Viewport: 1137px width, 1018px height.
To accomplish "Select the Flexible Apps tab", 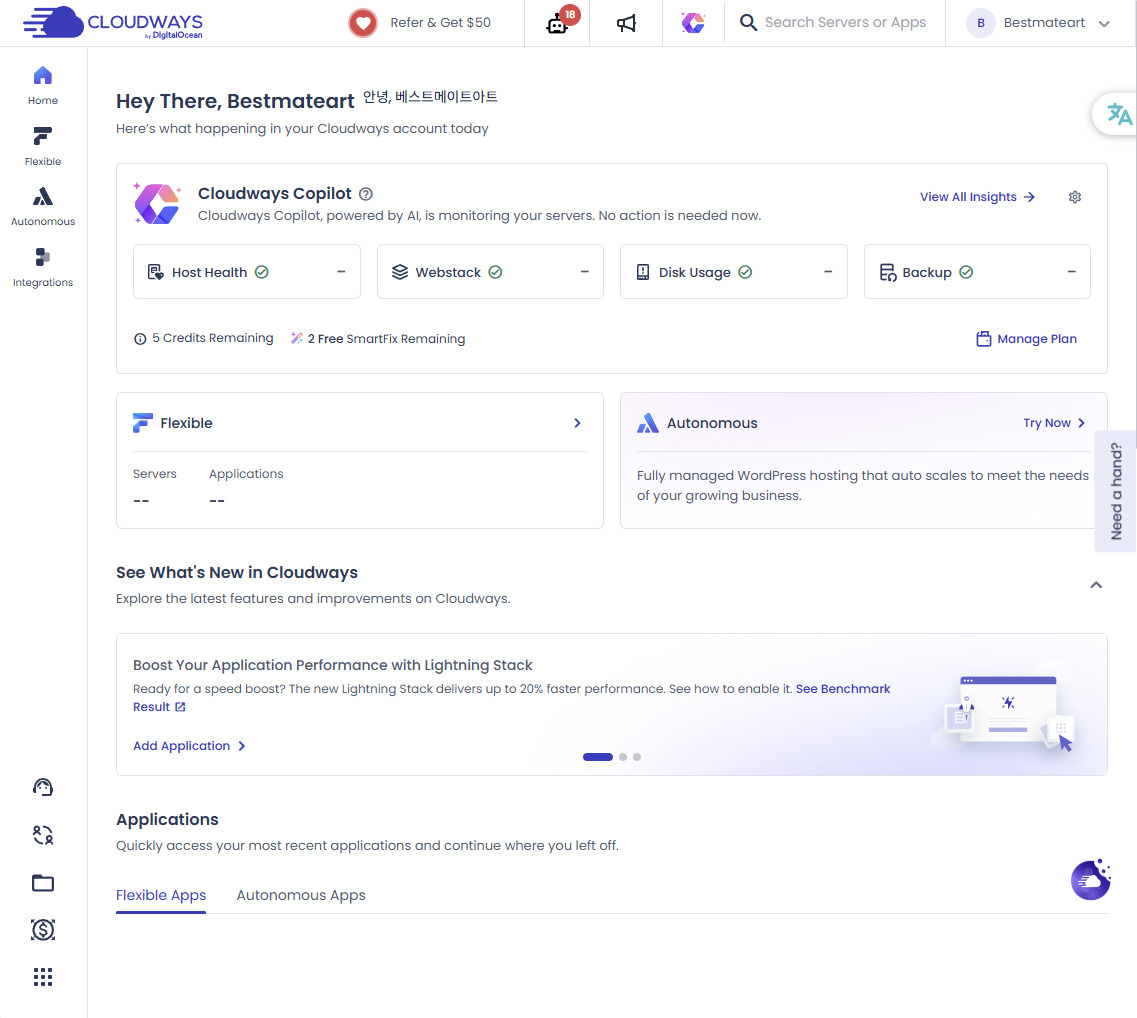I will click(x=161, y=895).
